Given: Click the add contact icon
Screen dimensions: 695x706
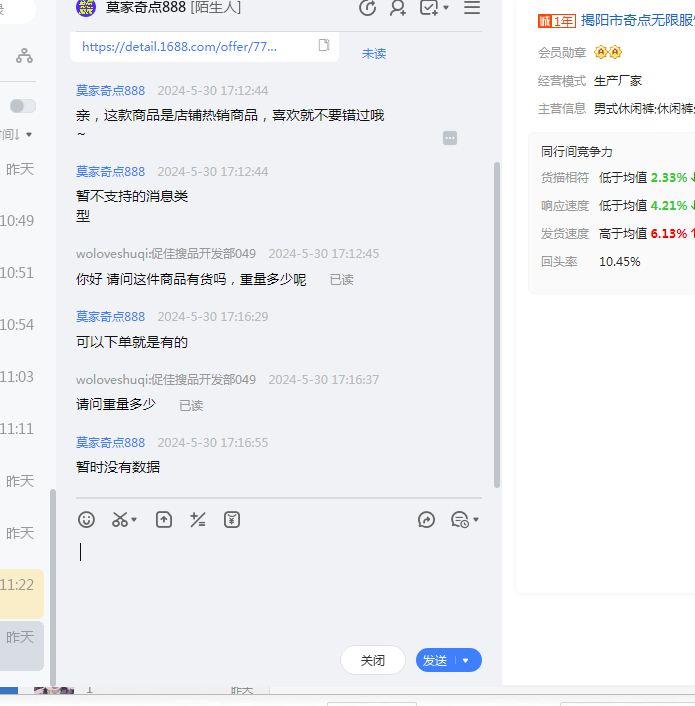Looking at the screenshot, I should (x=398, y=8).
